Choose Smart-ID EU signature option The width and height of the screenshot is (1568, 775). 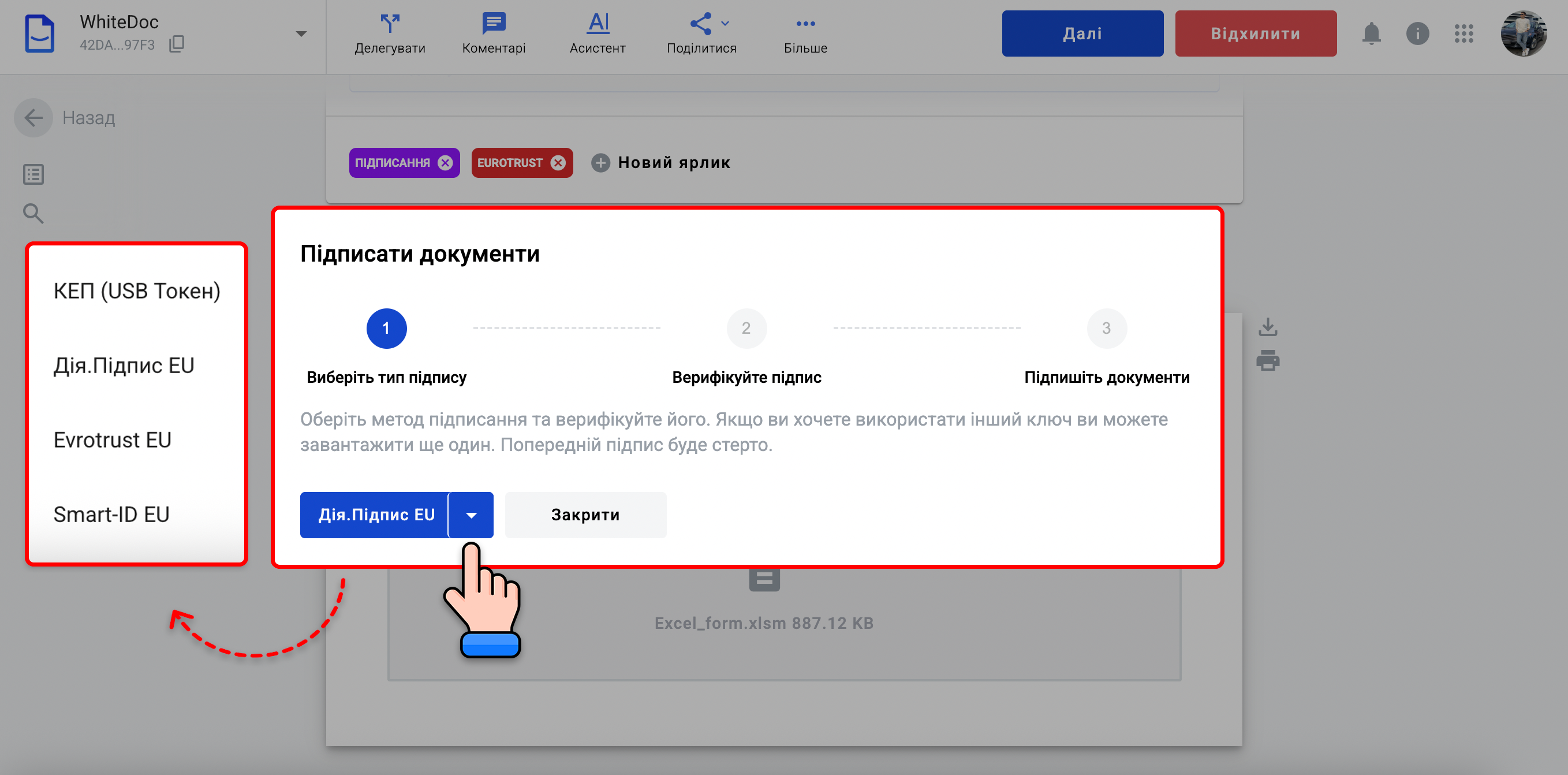(x=111, y=515)
